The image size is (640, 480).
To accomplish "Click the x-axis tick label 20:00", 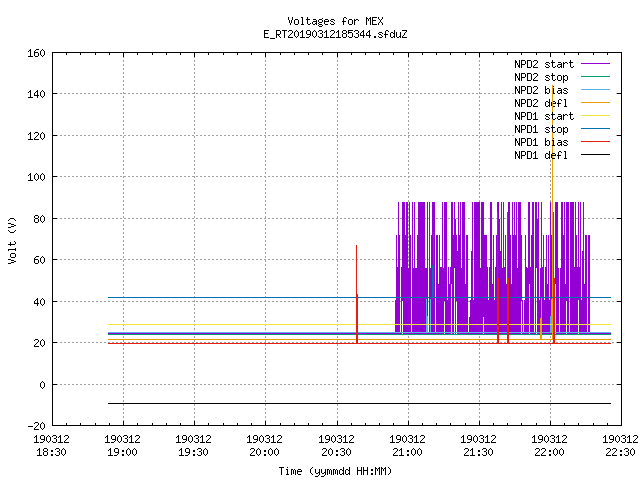I will 264,452.
